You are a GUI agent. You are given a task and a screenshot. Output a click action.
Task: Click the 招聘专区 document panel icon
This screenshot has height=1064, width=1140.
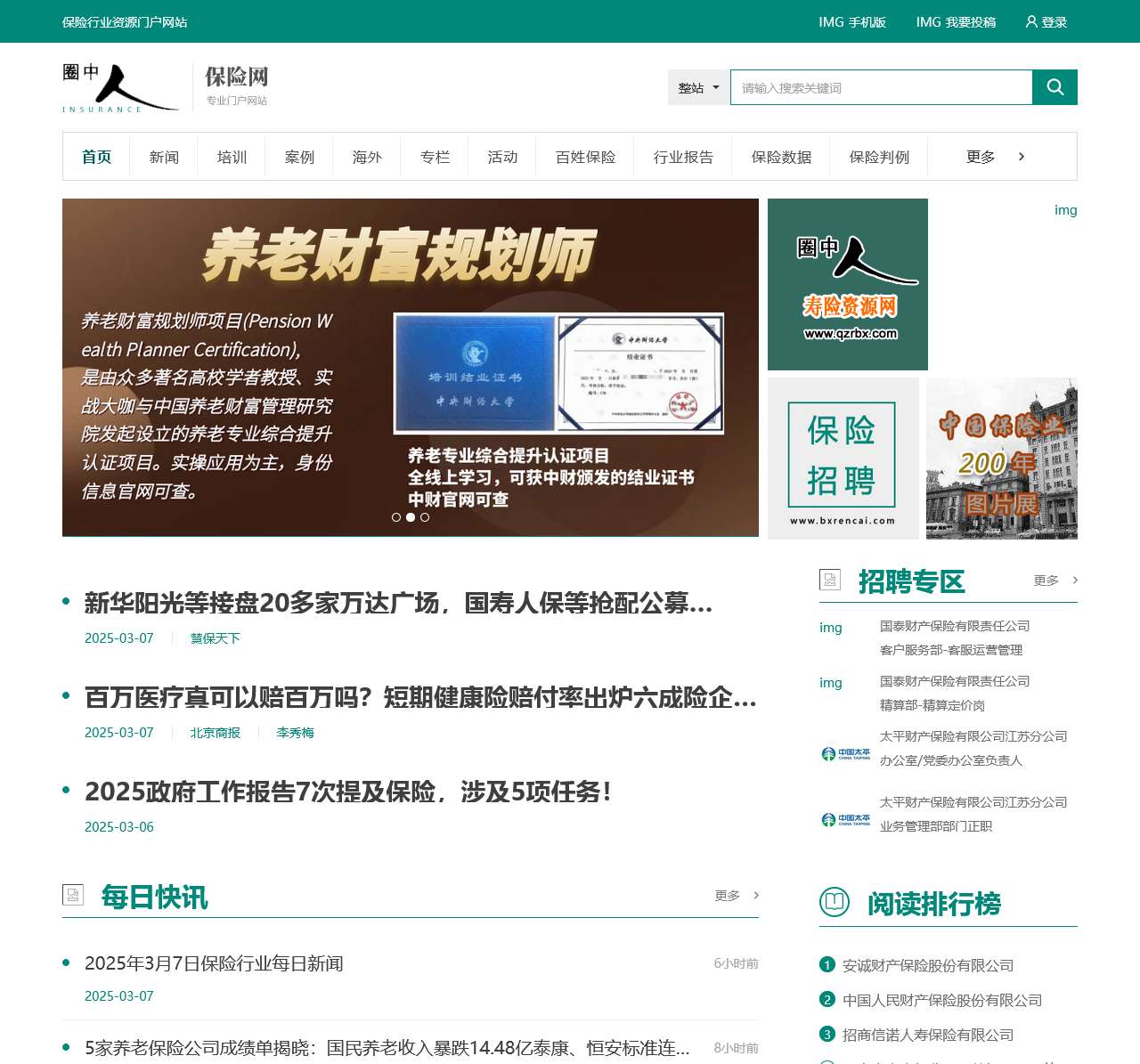tap(831, 580)
